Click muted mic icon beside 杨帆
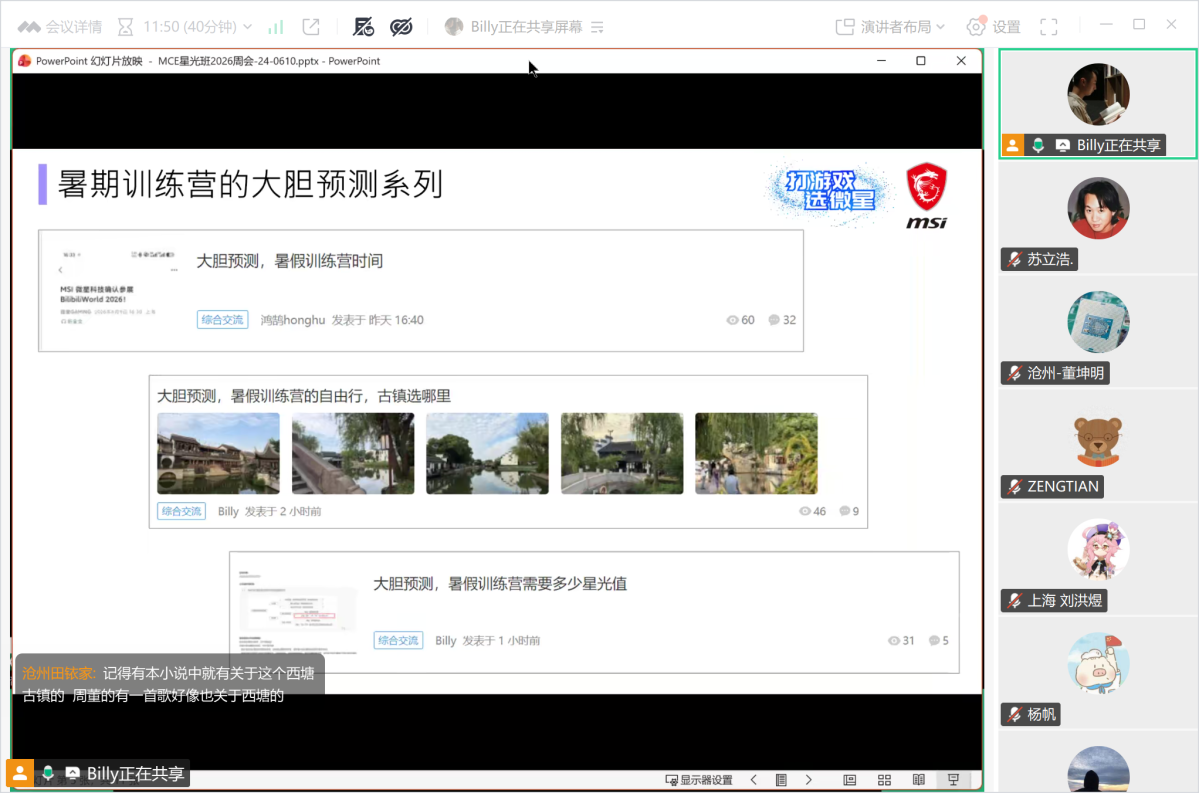The width and height of the screenshot is (1199, 793). pyautogui.click(x=1014, y=714)
